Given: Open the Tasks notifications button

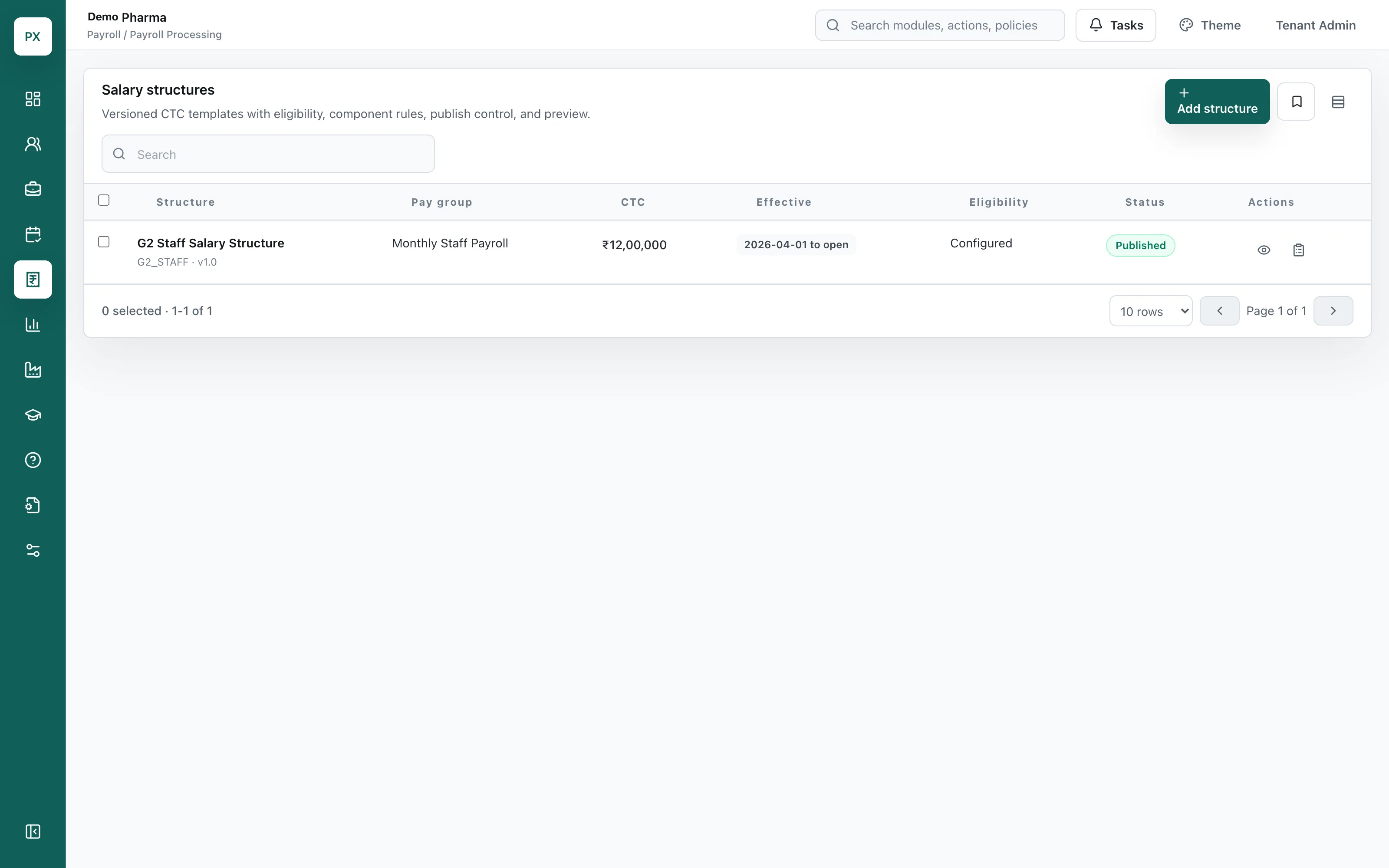Looking at the screenshot, I should click(1115, 25).
